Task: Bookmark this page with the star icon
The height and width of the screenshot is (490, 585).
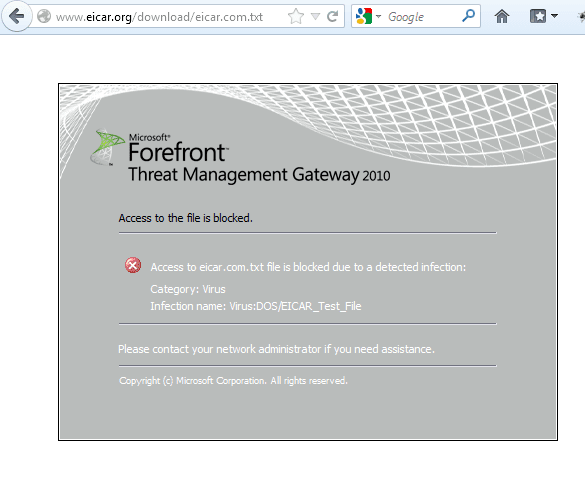Action: coord(296,16)
